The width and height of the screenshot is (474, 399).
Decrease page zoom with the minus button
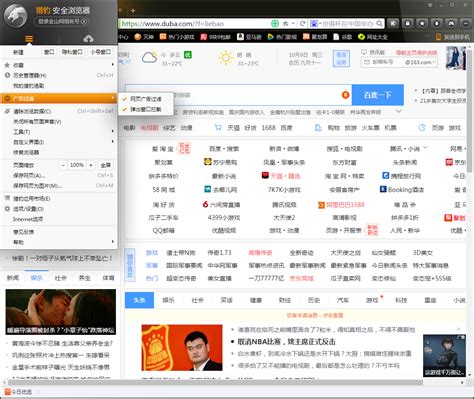coord(63,165)
